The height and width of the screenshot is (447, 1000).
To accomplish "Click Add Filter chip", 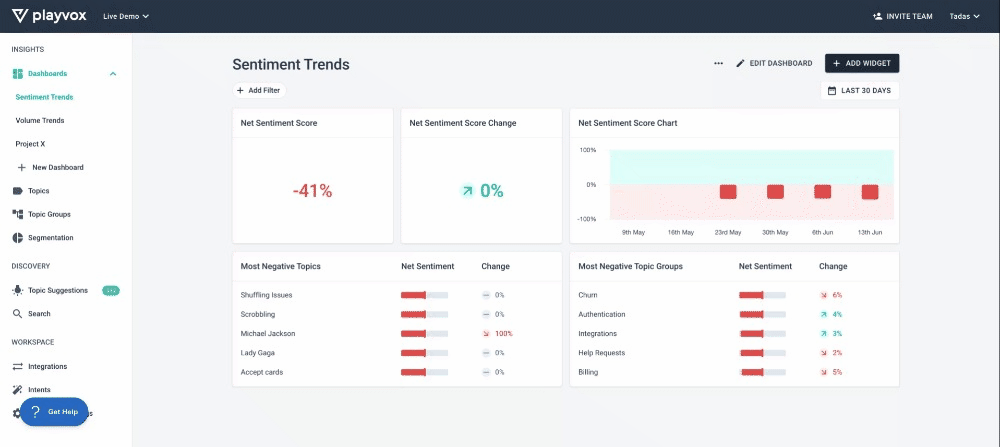I will click(259, 91).
